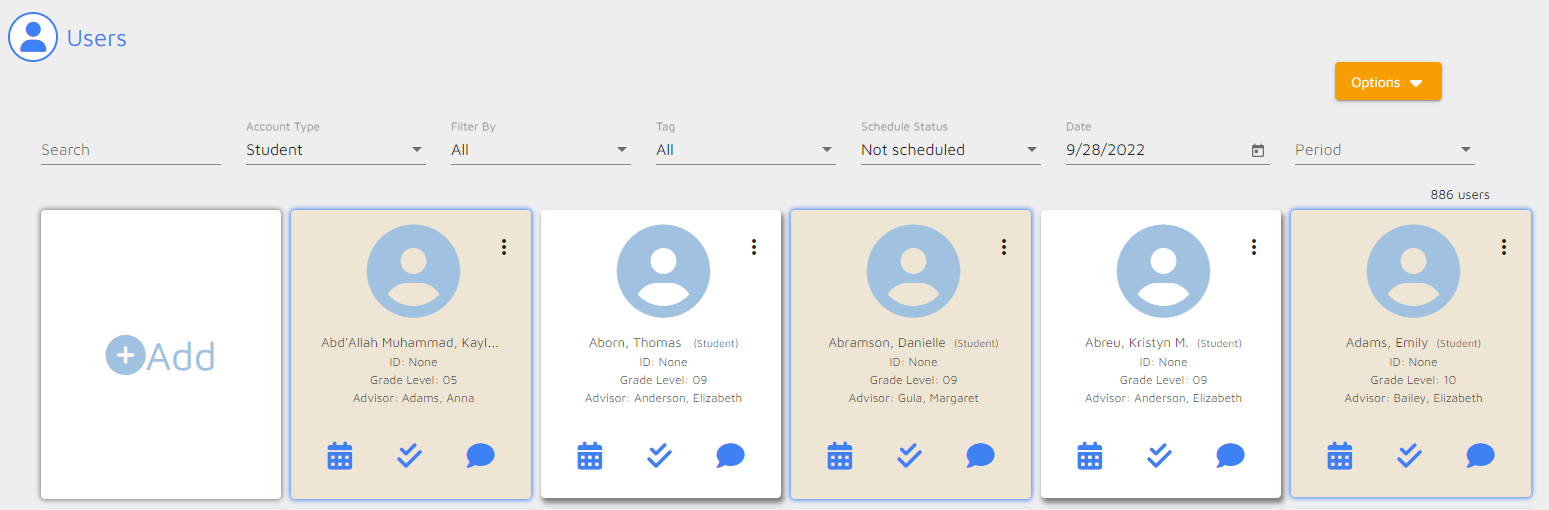Image resolution: width=1549 pixels, height=510 pixels.
Task: Open calendar icon on Abreu, Kristyn card
Action: click(1090, 456)
